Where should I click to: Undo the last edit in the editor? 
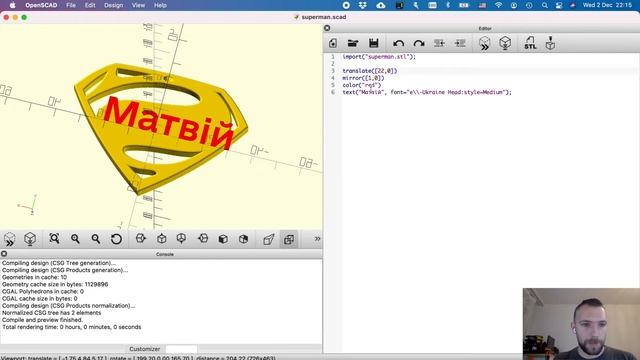(399, 43)
